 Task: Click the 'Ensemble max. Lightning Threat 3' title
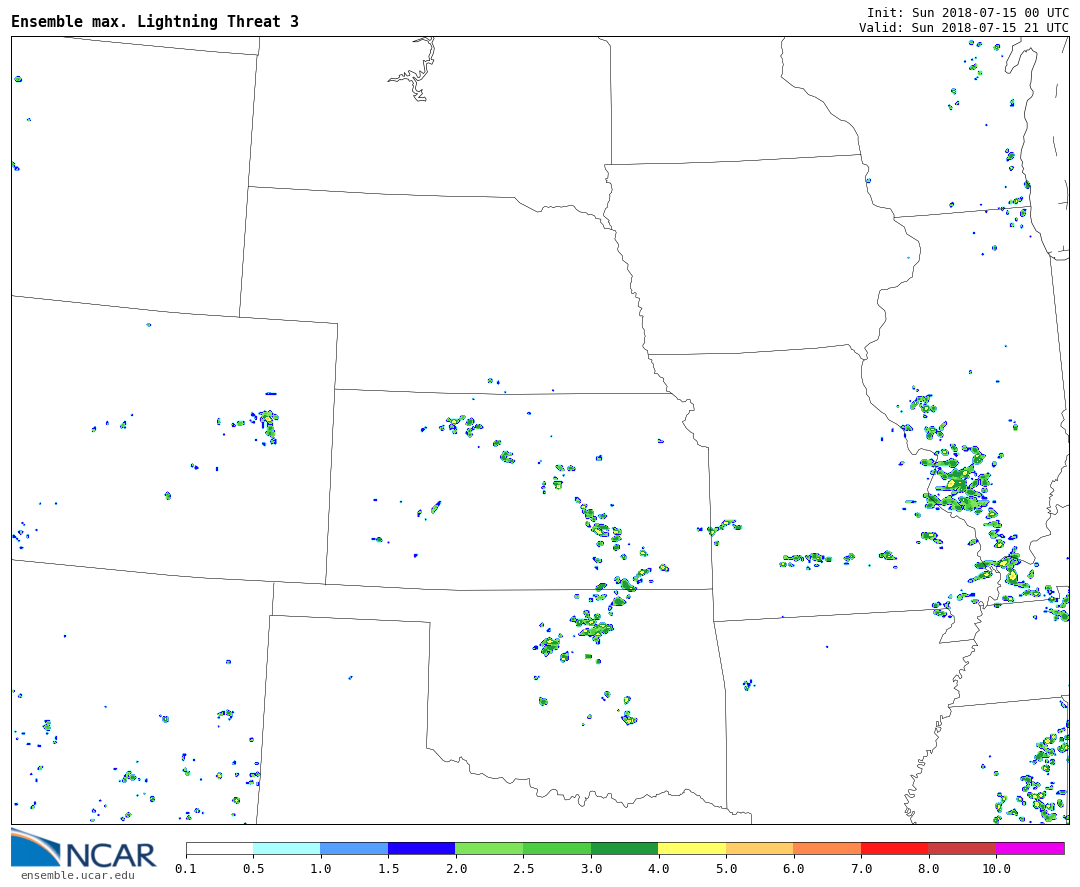point(155,22)
